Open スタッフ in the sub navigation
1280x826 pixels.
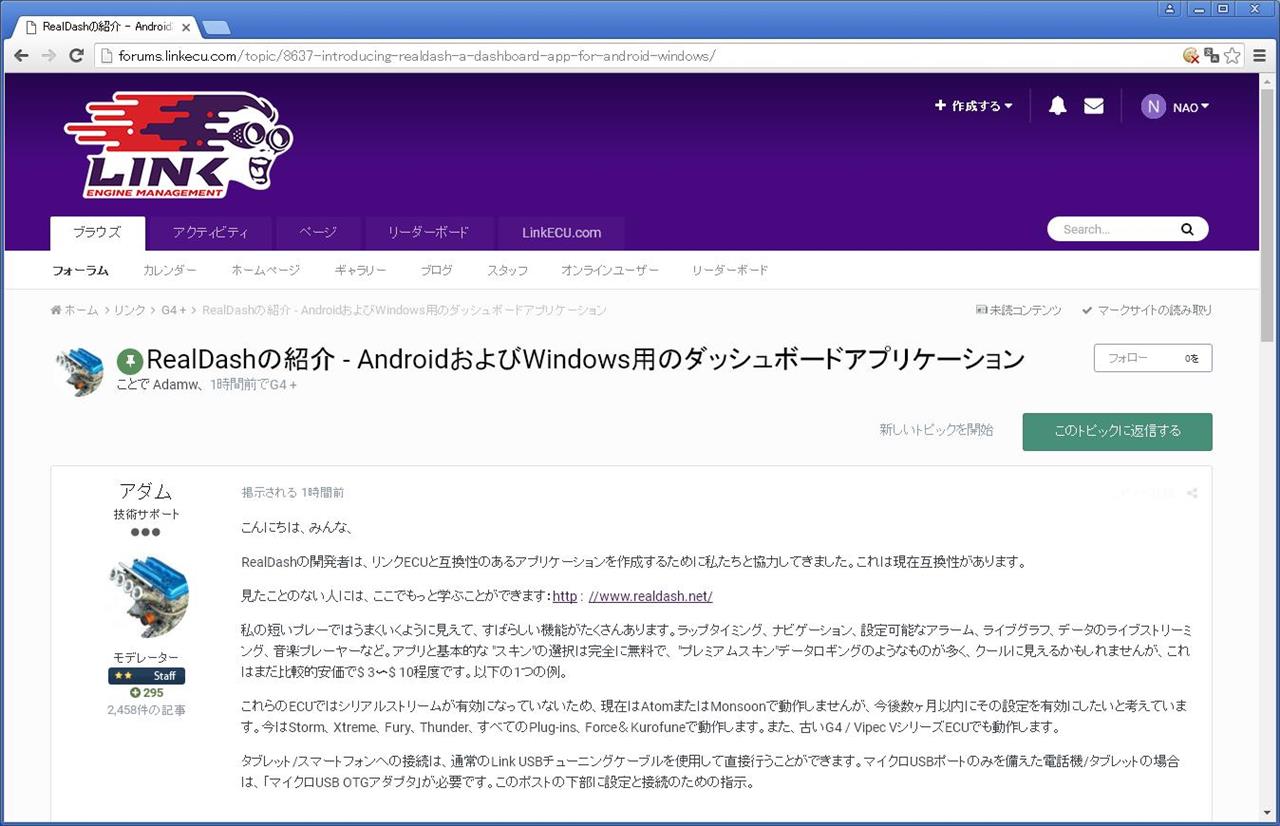pos(507,270)
